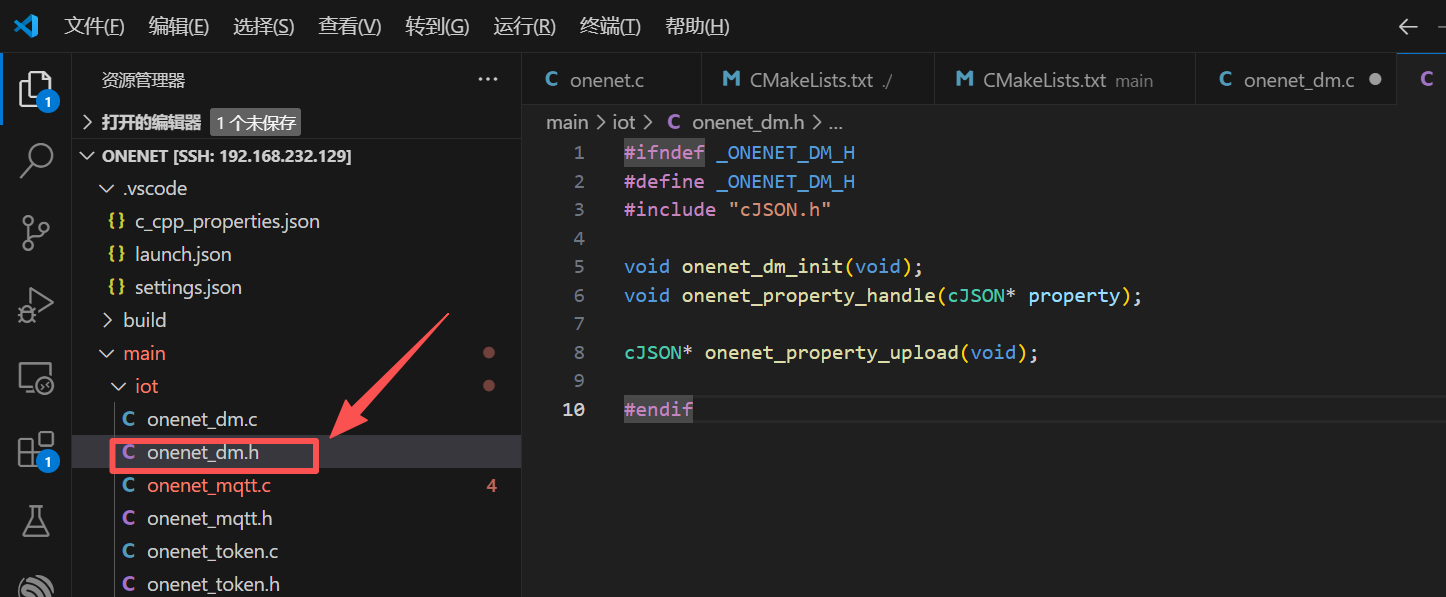Click the VS Code logo icon

click(26, 26)
